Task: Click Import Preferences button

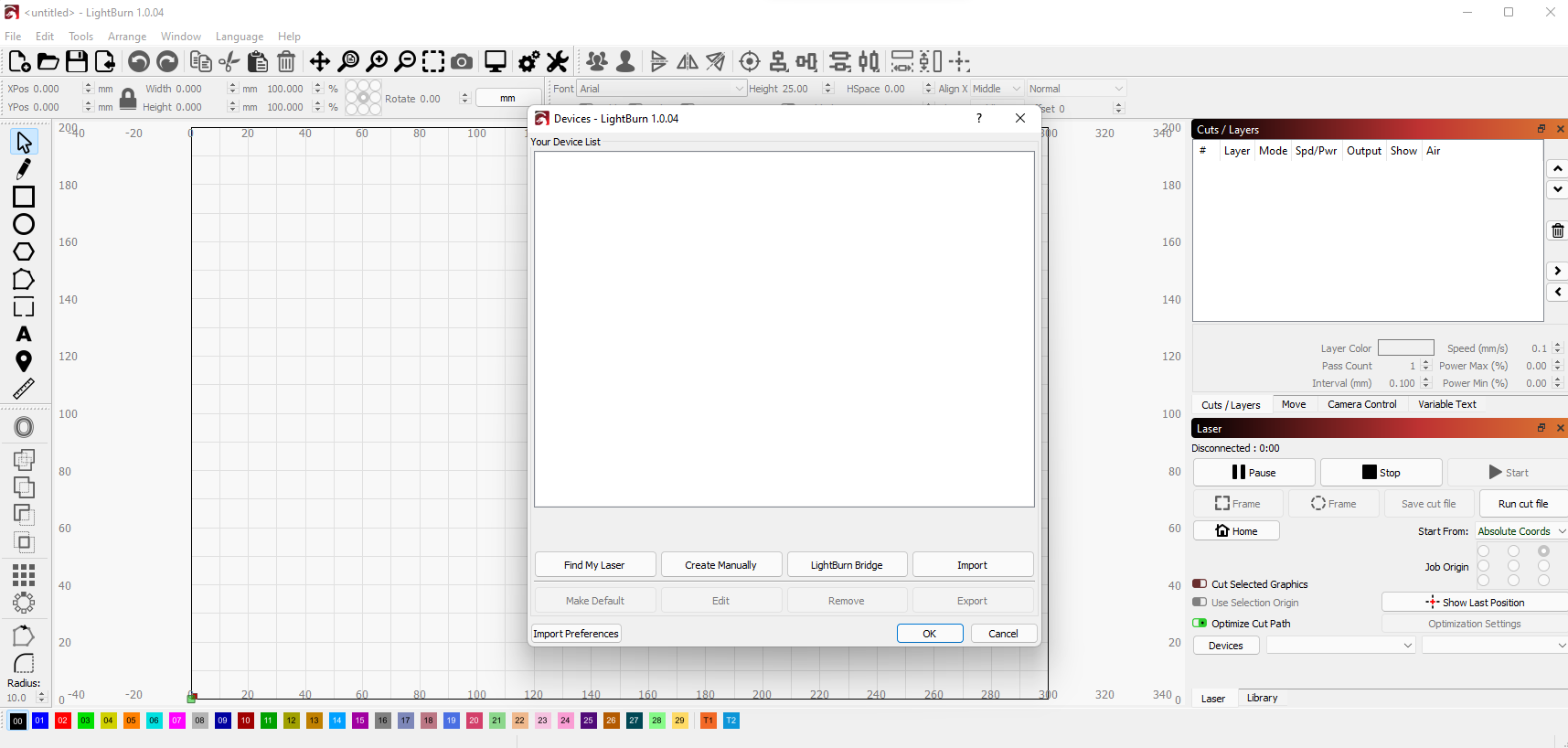Action: 576,634
